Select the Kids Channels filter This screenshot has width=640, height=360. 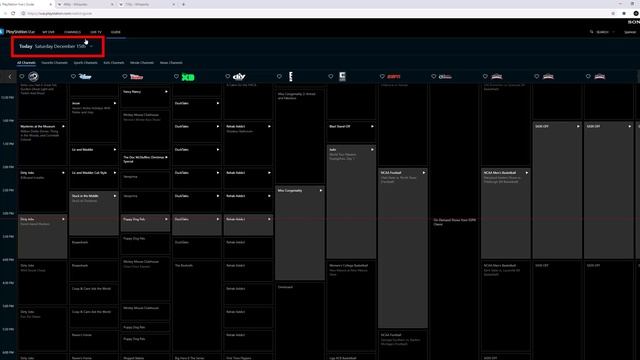pyautogui.click(x=113, y=63)
